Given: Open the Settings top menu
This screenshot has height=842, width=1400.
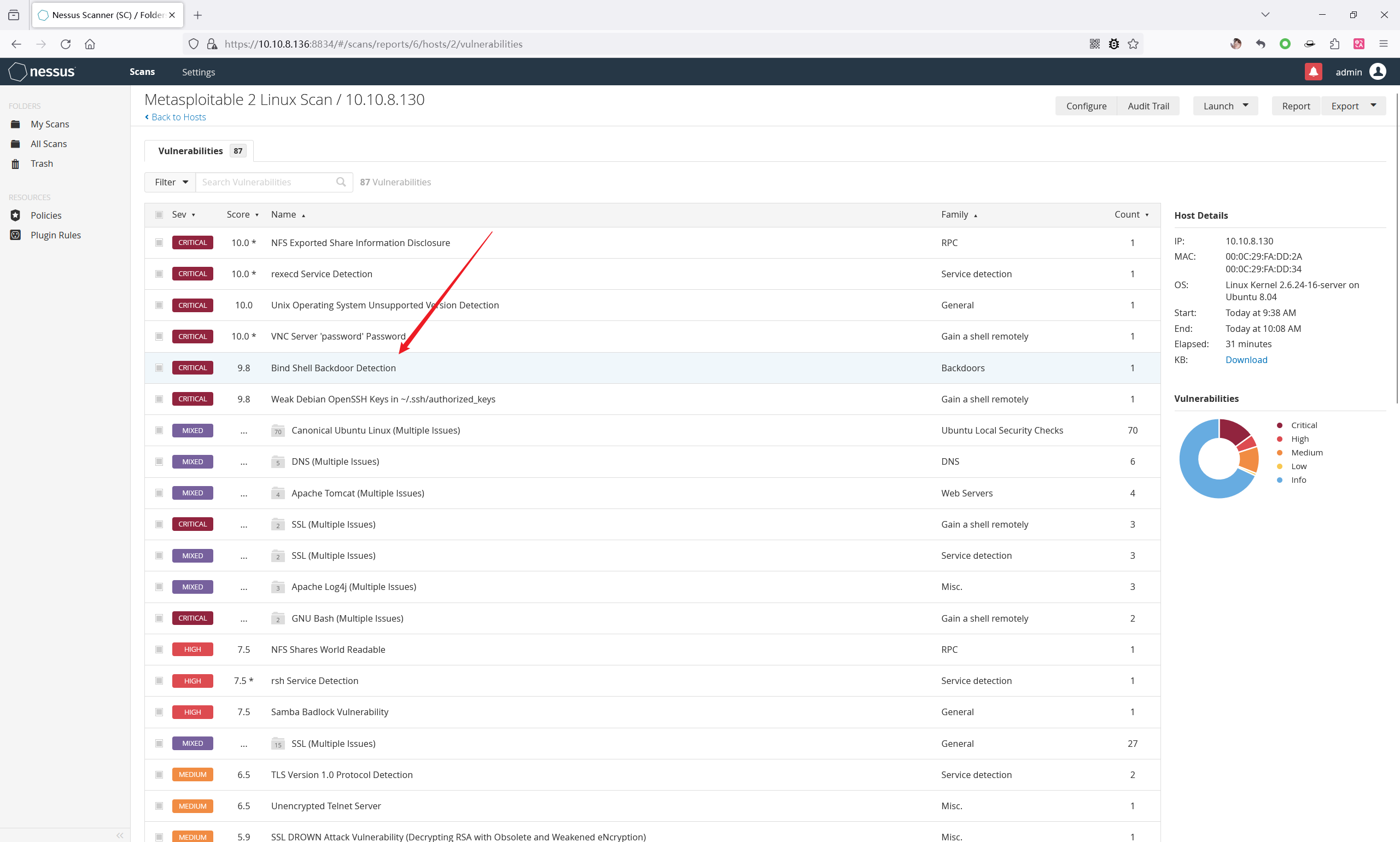Looking at the screenshot, I should [x=199, y=72].
